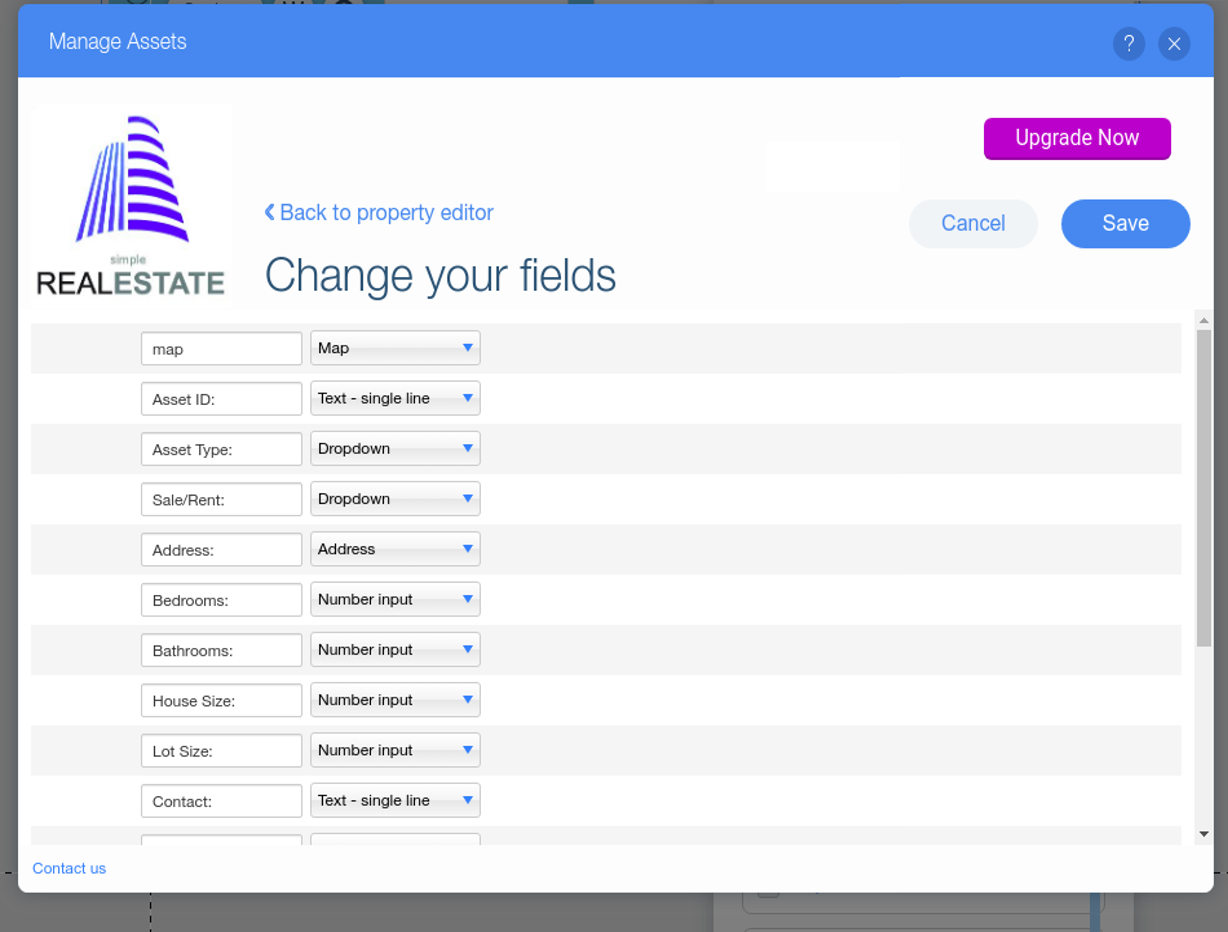Click the Change your fields heading

440,275
